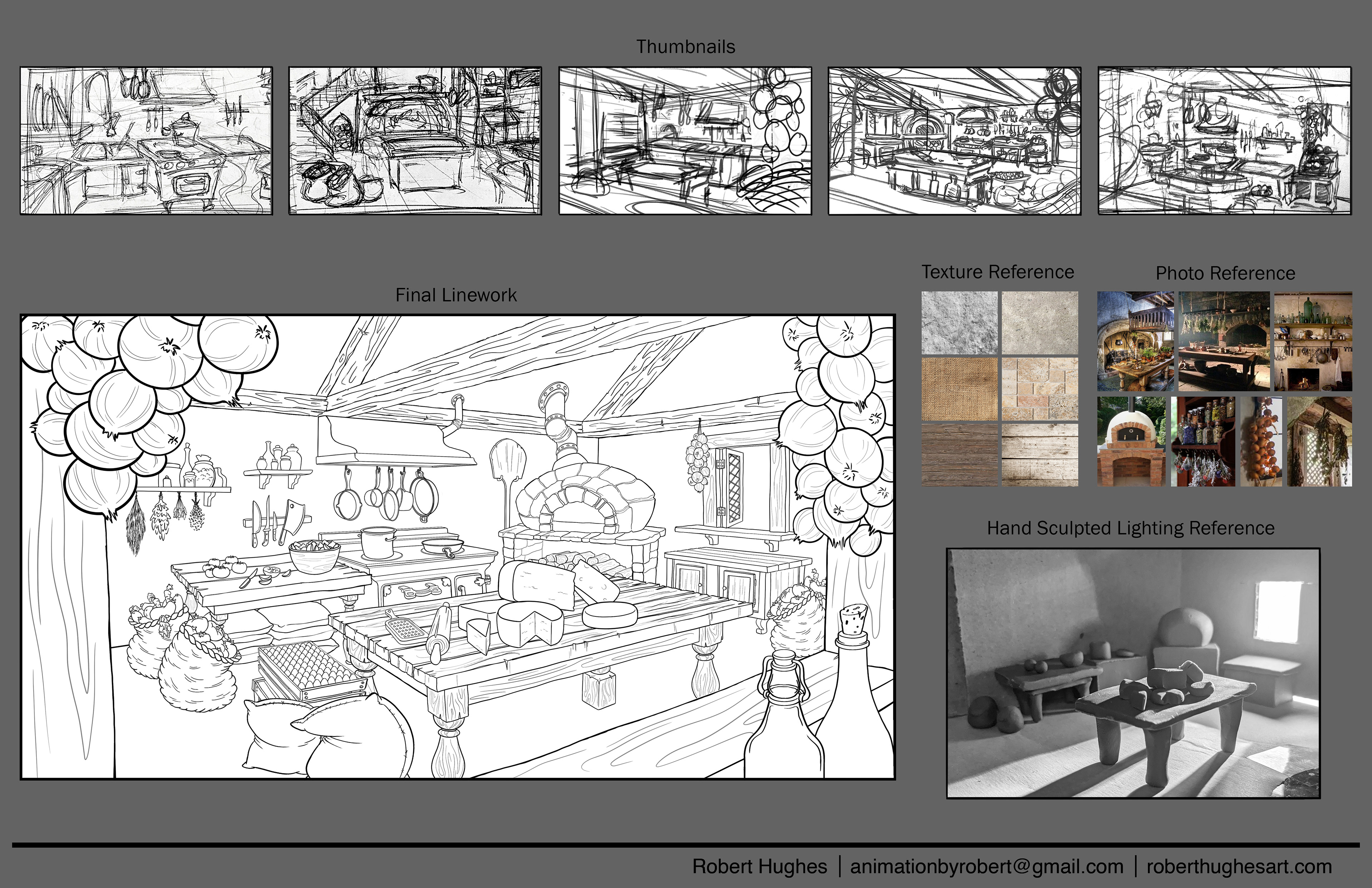Click the hanging onion braid reference photo
This screenshot has width=1372, height=888.
[1261, 441]
